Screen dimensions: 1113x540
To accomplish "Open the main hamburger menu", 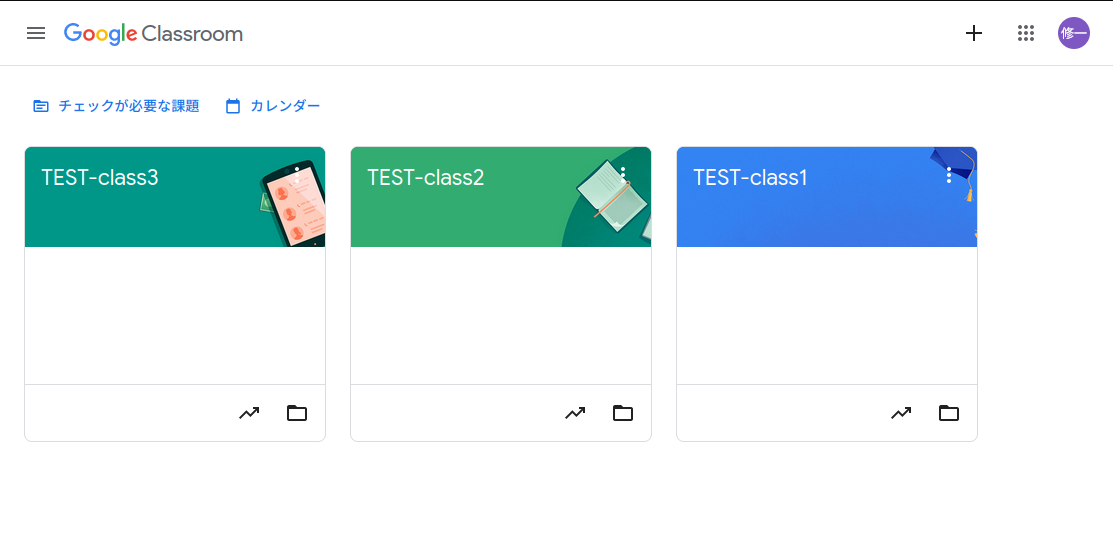I will (36, 33).
